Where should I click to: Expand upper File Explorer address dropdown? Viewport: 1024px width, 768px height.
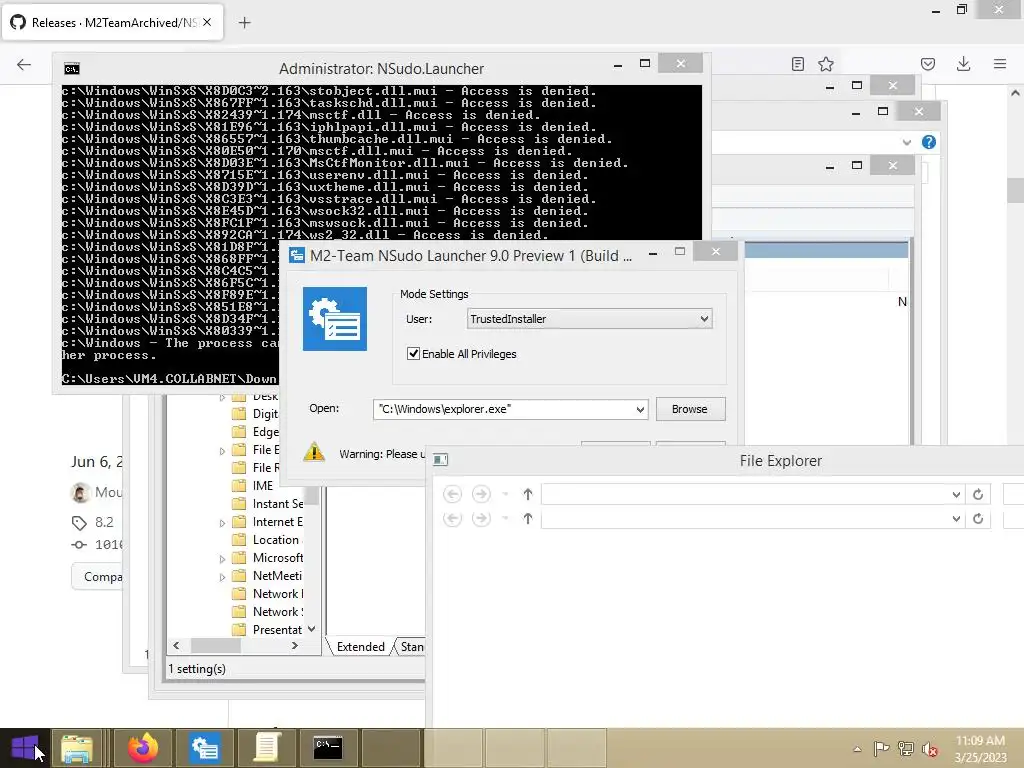956,495
